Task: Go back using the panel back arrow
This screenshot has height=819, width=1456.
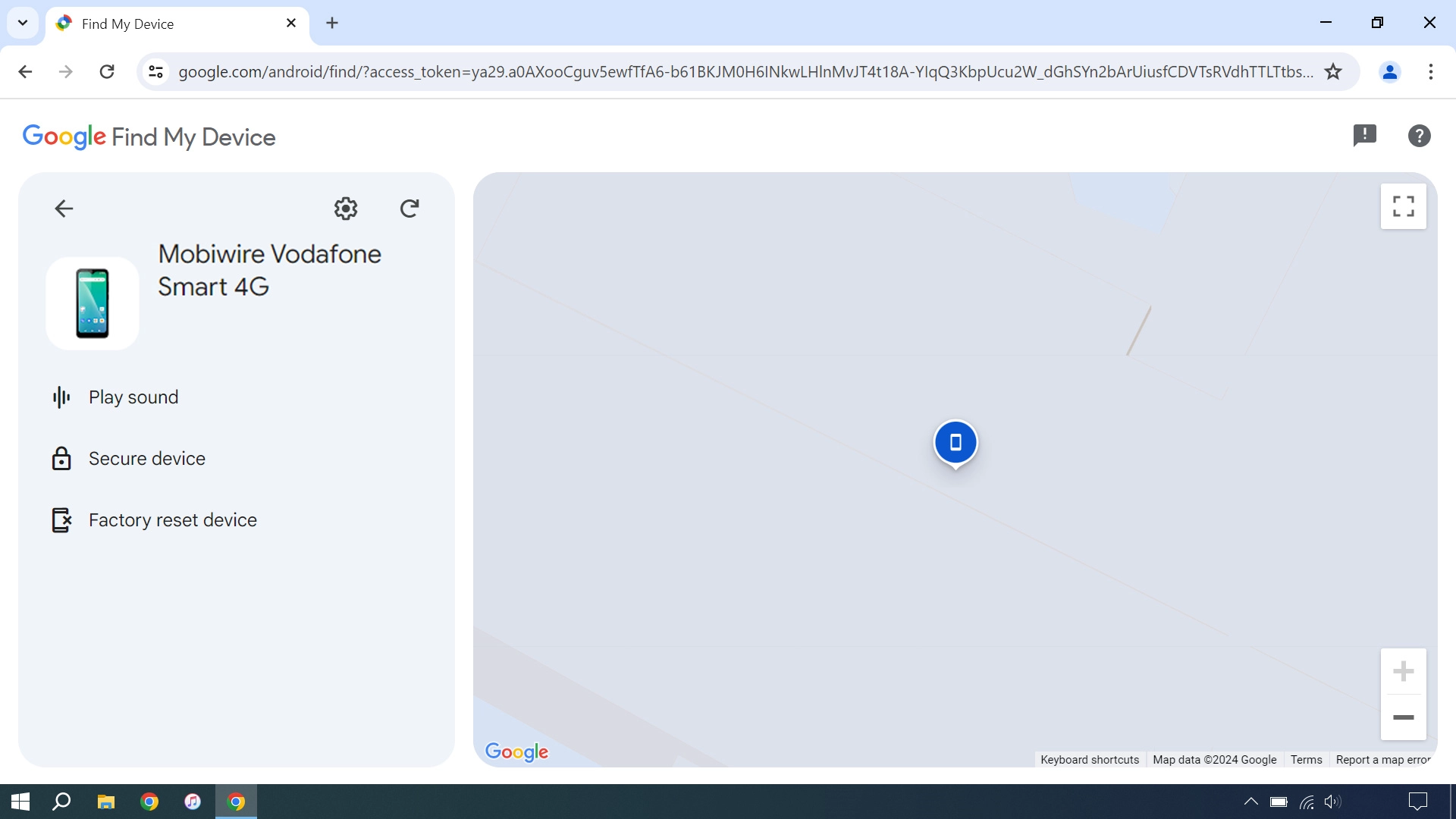Action: [64, 209]
